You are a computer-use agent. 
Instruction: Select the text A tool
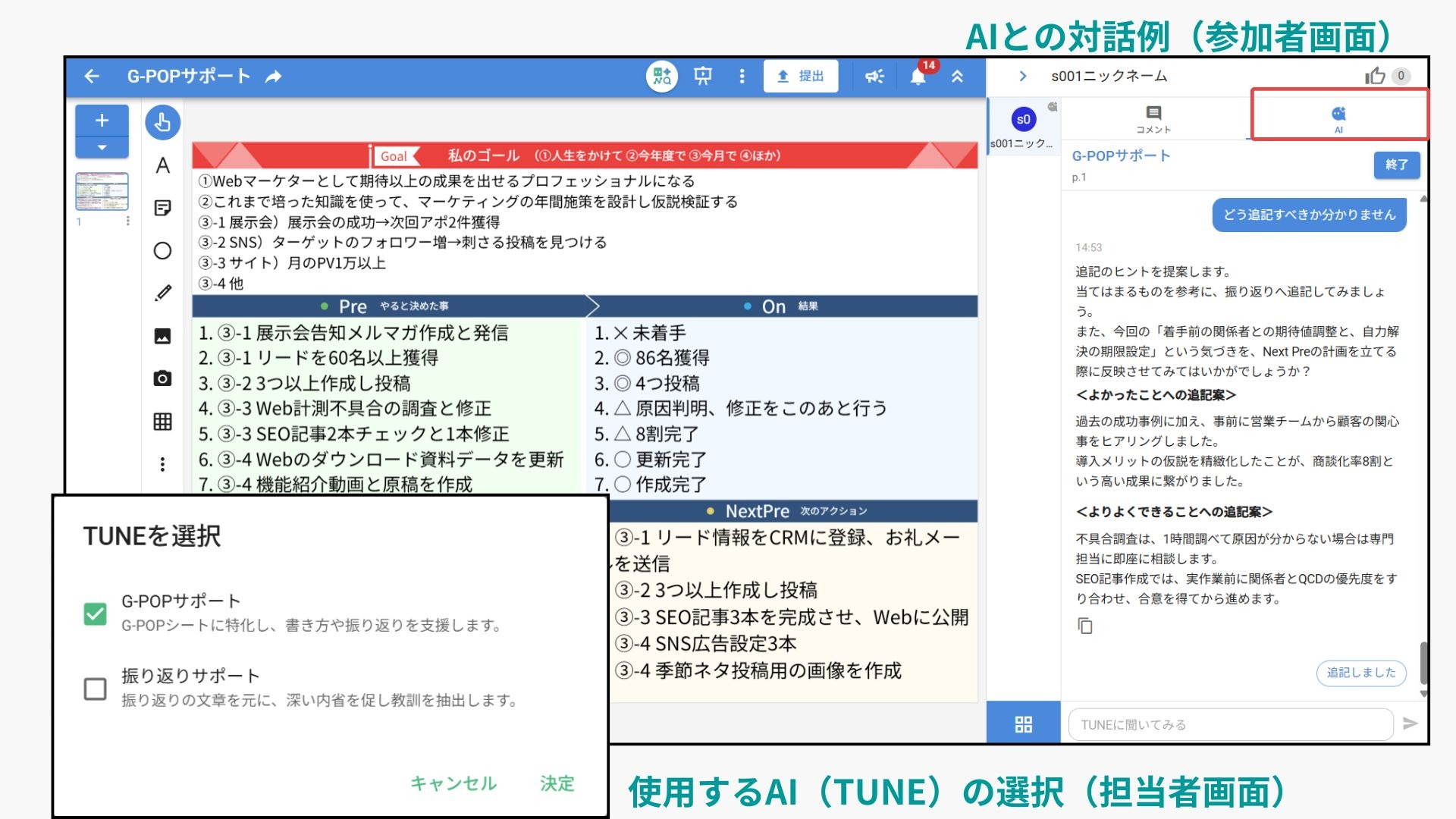pyautogui.click(x=162, y=165)
